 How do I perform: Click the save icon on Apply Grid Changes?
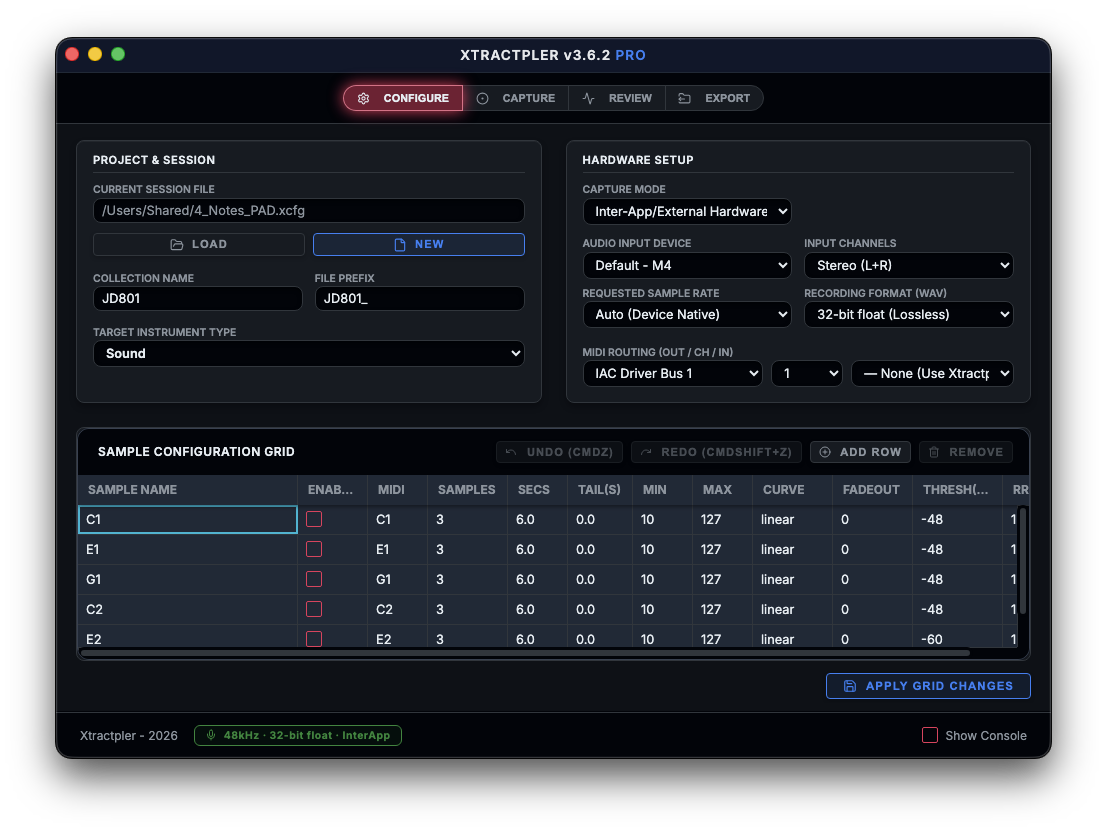point(849,686)
